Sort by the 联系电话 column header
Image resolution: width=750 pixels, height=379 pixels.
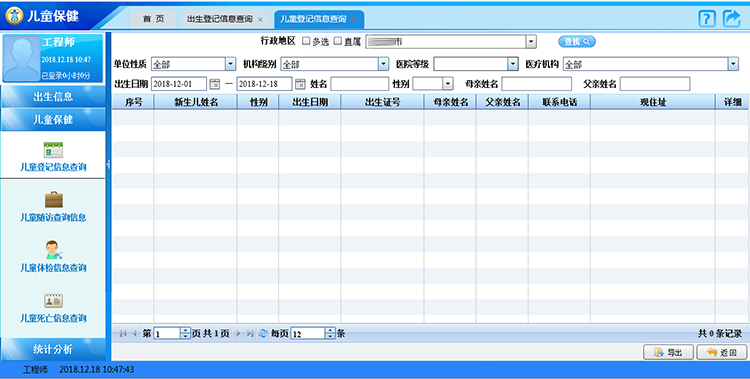pyautogui.click(x=560, y=102)
